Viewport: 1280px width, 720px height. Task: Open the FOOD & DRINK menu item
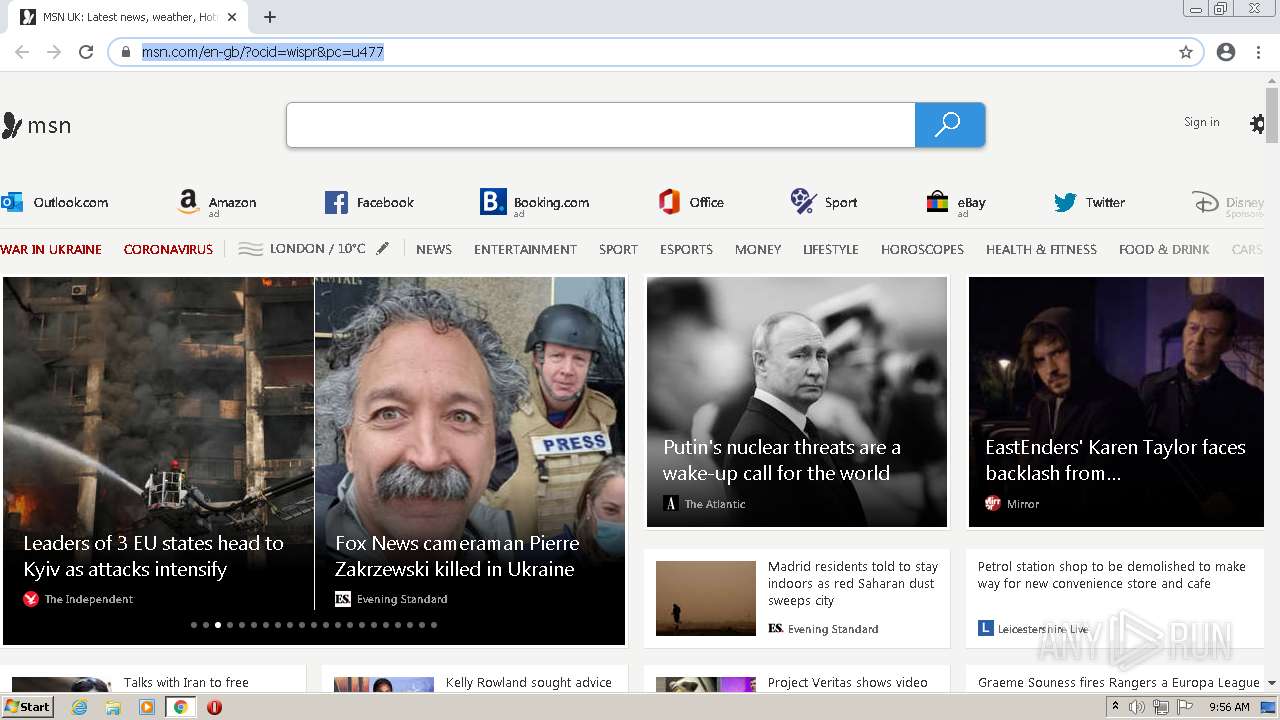1164,249
